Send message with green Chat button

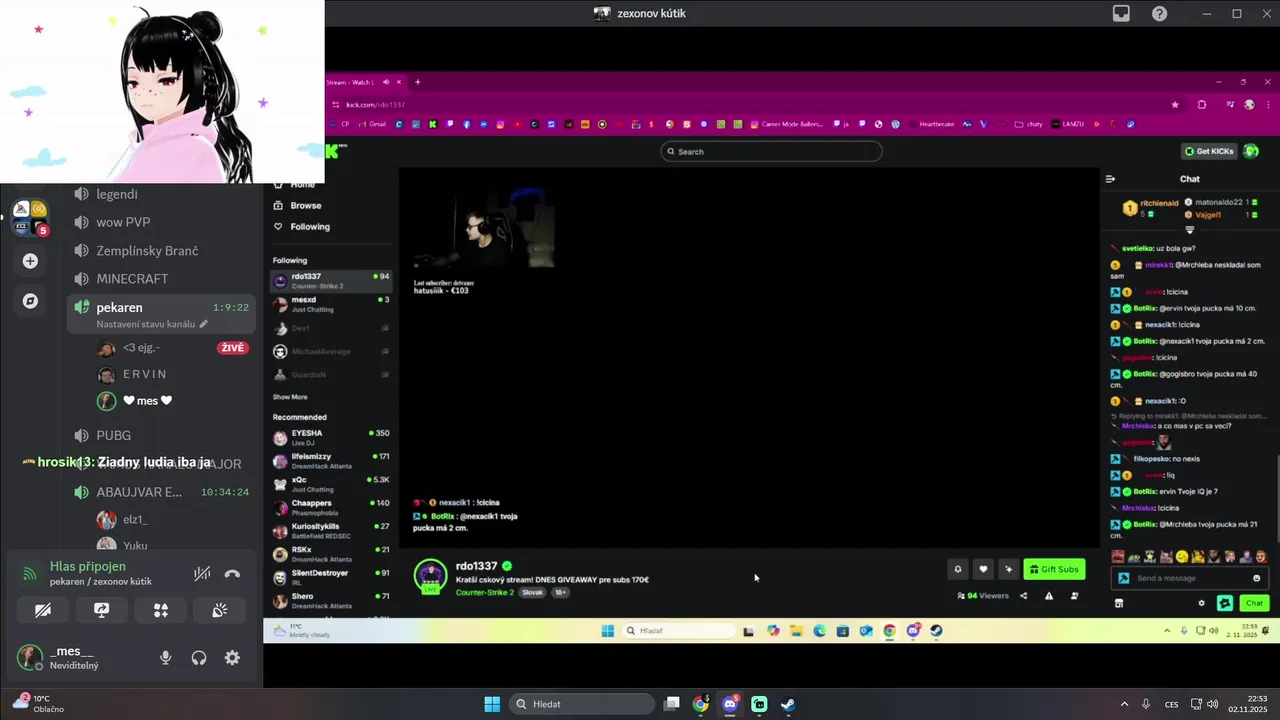pyautogui.click(x=1254, y=603)
